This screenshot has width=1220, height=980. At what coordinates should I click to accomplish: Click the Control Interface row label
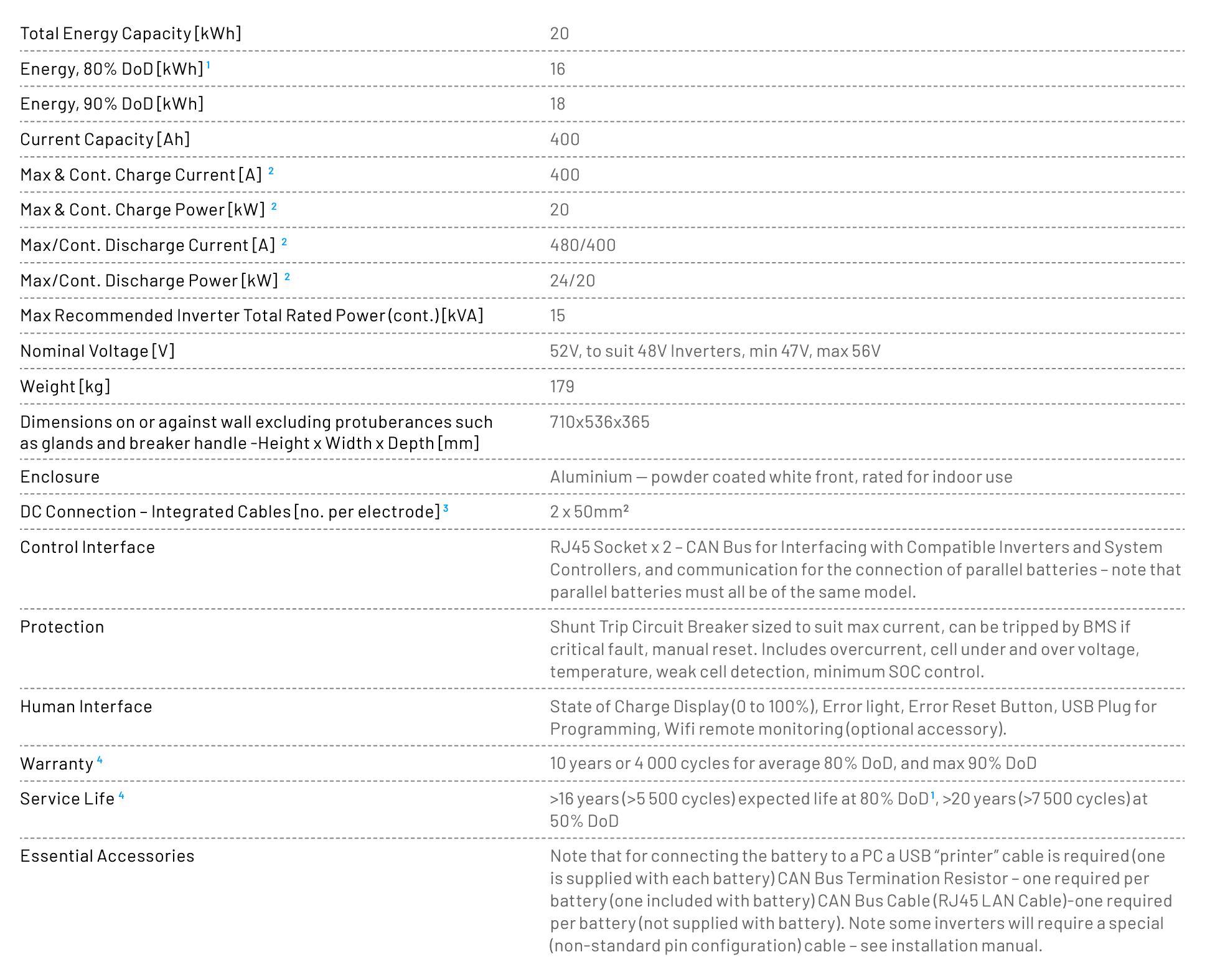[88, 547]
